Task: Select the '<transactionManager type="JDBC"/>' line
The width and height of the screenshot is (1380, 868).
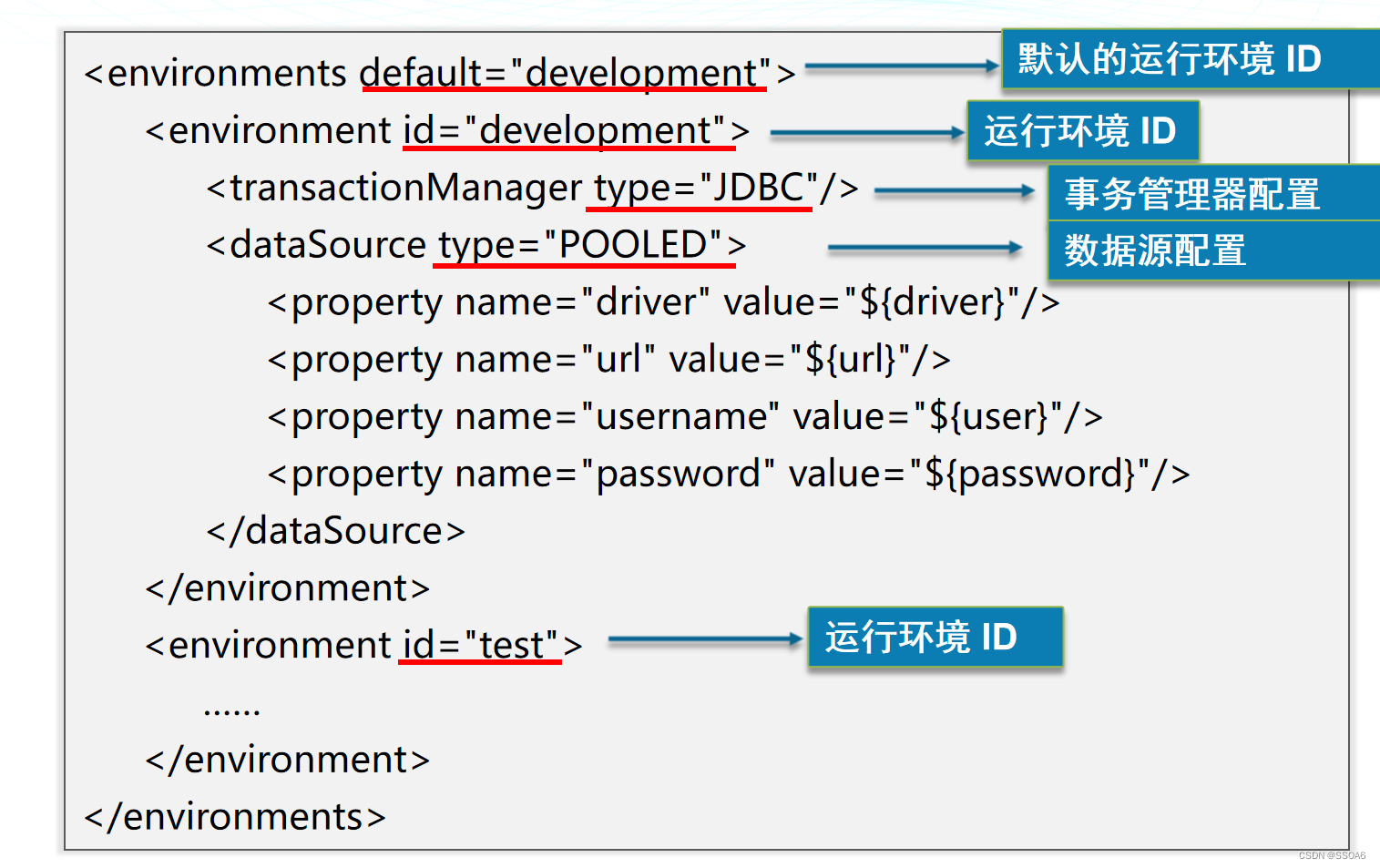Action: 533,188
